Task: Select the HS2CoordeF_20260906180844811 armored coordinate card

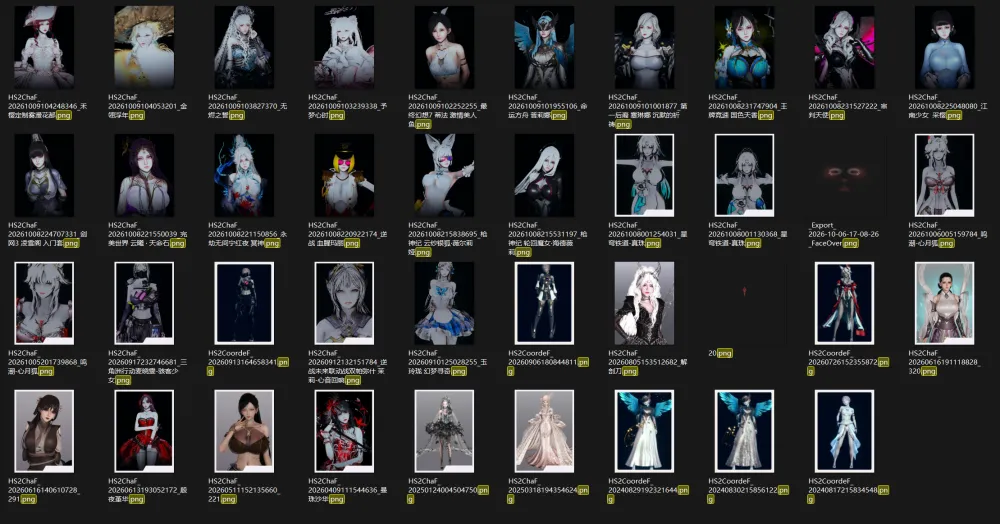Action: [544, 303]
